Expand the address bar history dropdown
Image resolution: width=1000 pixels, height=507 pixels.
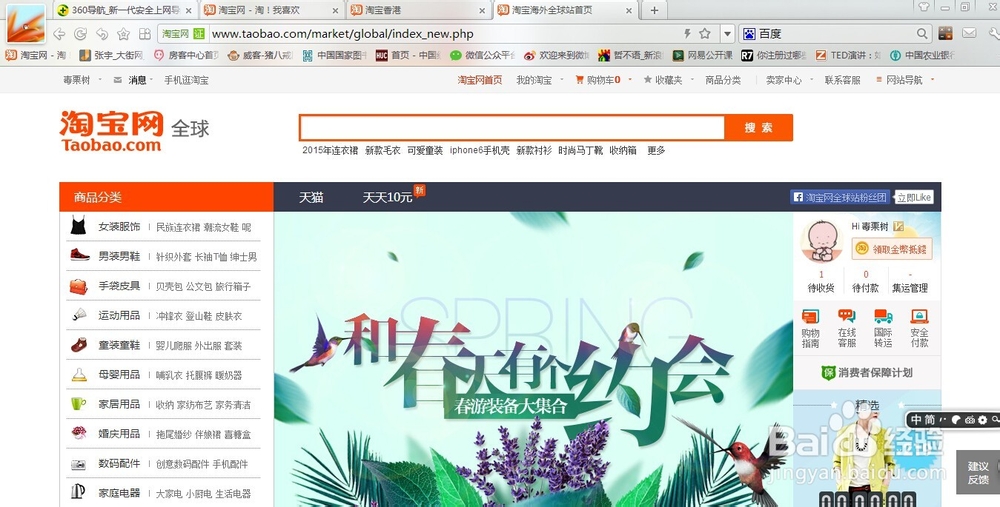(x=728, y=34)
